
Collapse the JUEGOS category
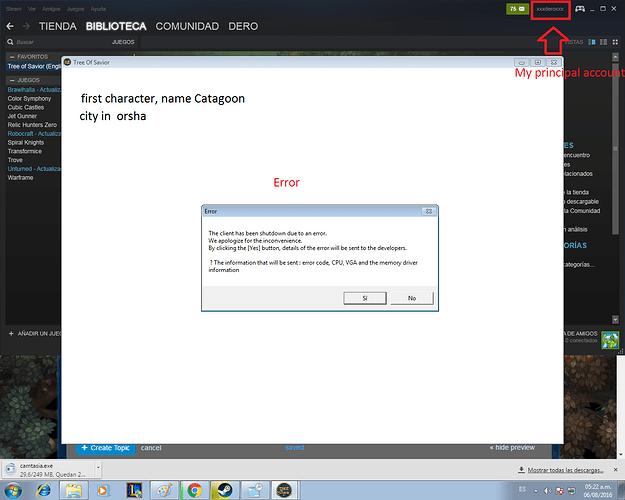point(10,79)
